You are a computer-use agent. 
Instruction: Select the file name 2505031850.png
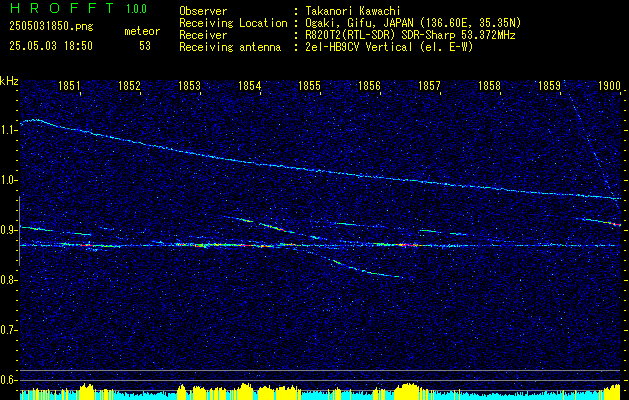pos(51,27)
